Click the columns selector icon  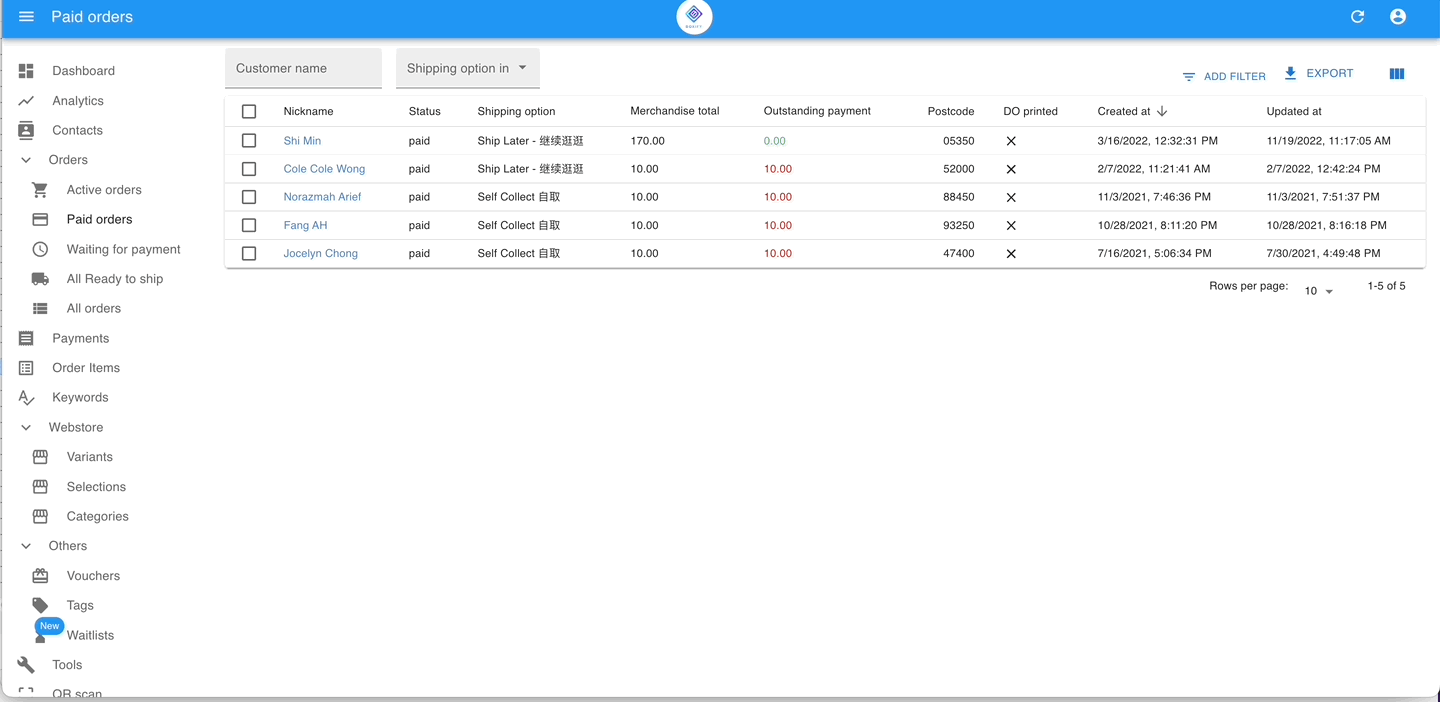(x=1397, y=74)
